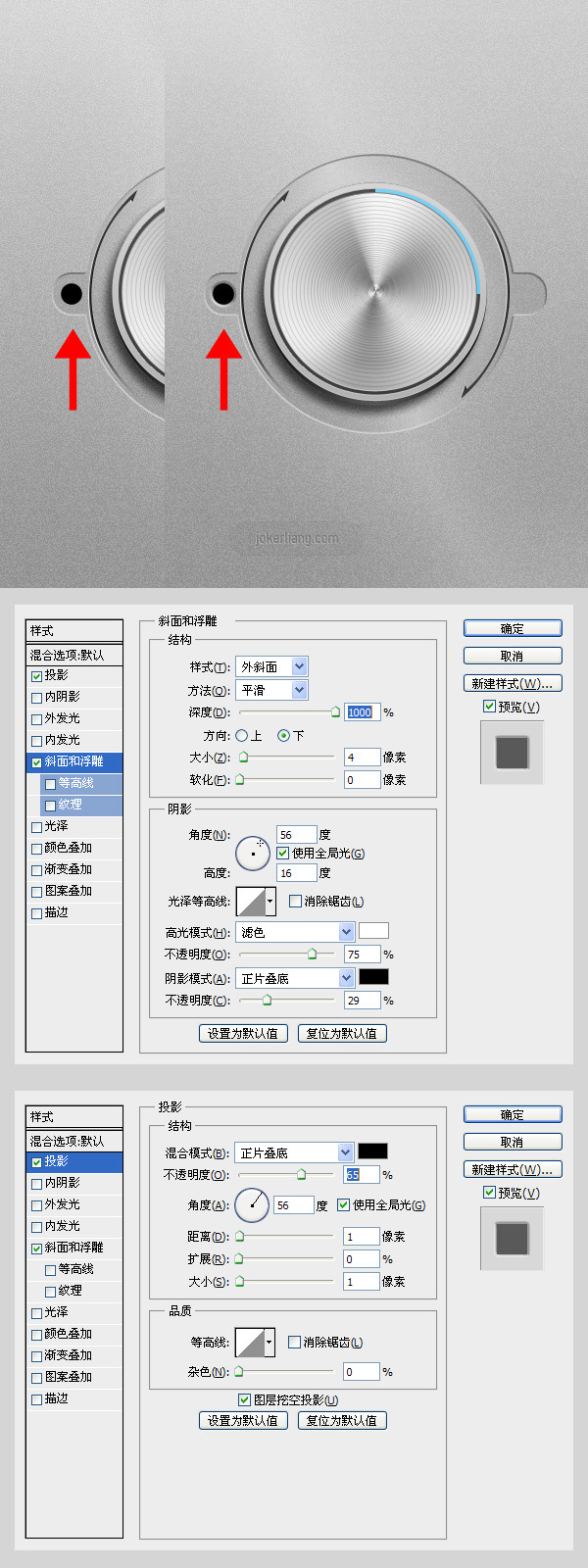Click highlight 不透明度 slider handle at 75
Image resolution: width=588 pixels, height=1568 pixels.
tap(312, 954)
